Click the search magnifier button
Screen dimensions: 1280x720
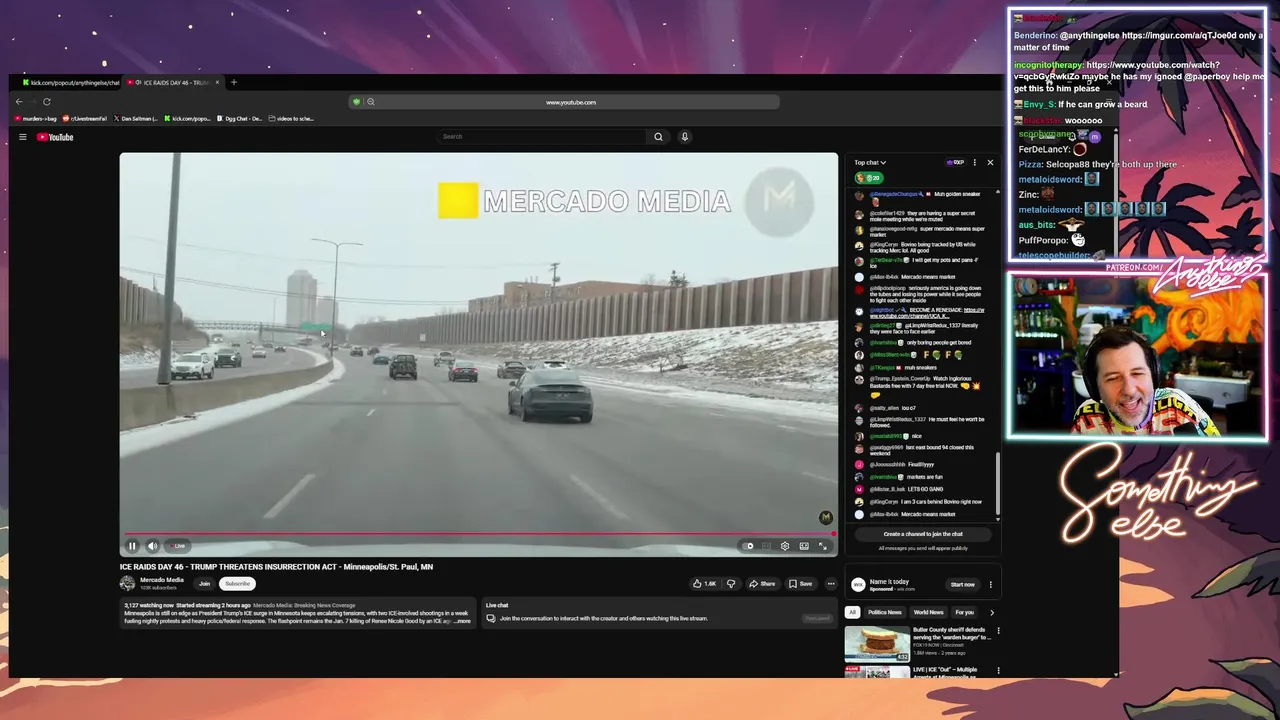click(x=658, y=136)
